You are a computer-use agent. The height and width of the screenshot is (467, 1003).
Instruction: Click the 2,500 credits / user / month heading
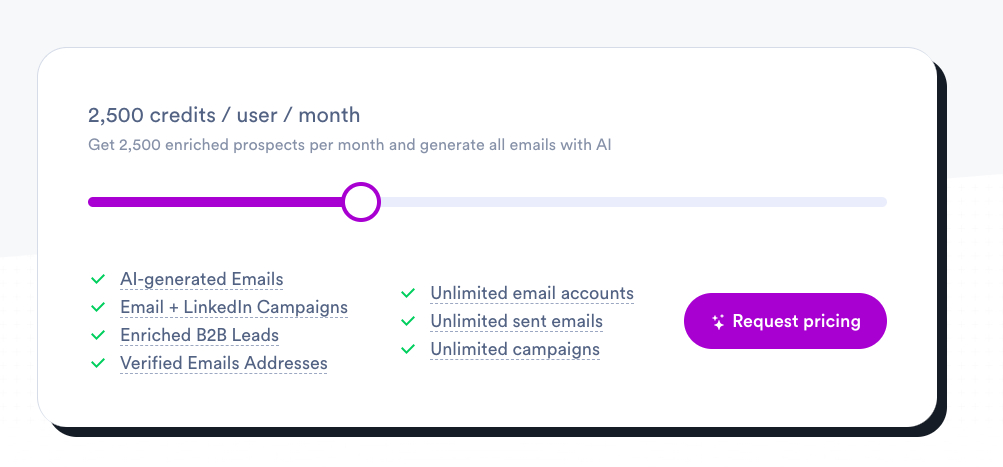pos(224,115)
